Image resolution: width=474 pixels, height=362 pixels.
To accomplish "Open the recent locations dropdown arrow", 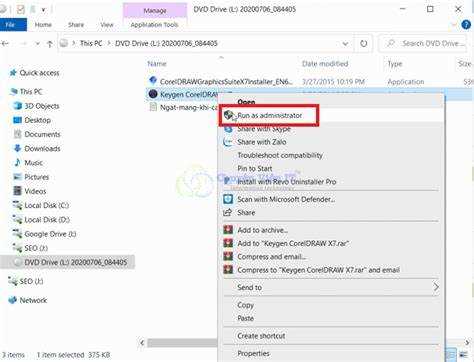I will coord(38,44).
